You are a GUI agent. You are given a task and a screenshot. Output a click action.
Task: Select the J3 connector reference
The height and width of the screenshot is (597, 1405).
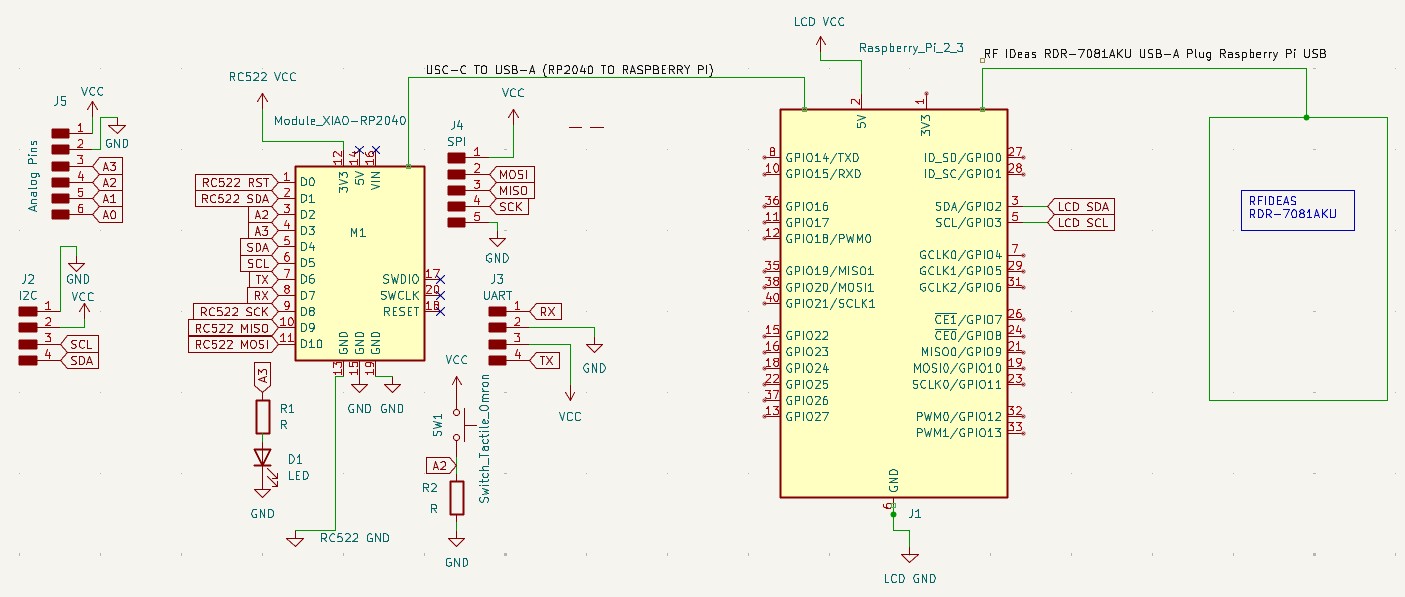(x=497, y=278)
